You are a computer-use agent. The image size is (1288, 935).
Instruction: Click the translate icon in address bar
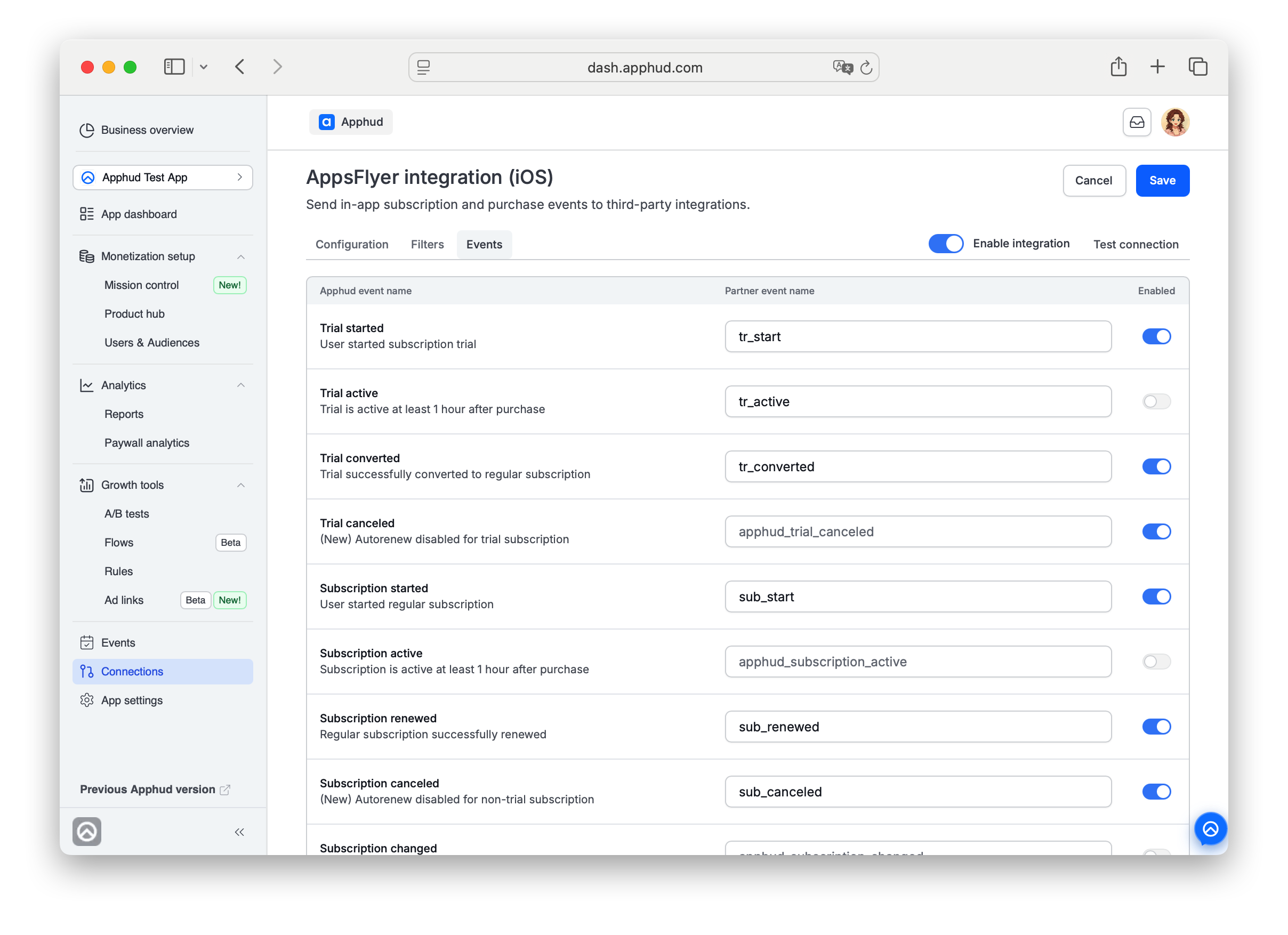(x=843, y=68)
